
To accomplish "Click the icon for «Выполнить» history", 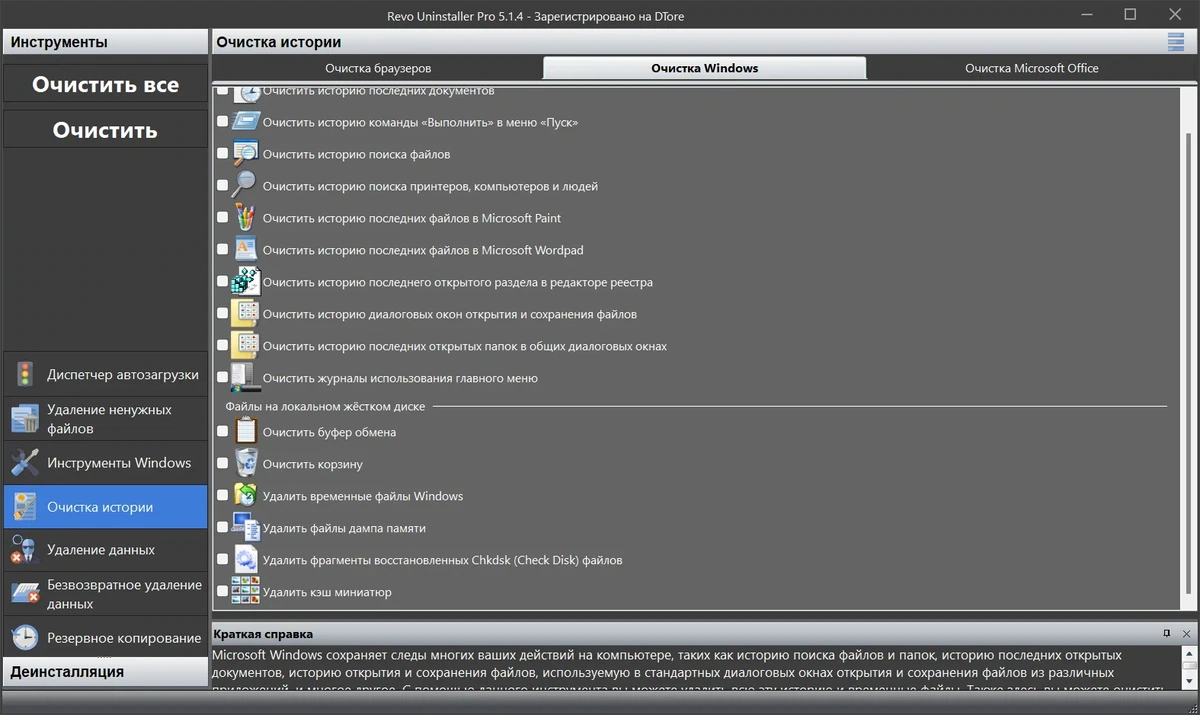I will [x=245, y=122].
